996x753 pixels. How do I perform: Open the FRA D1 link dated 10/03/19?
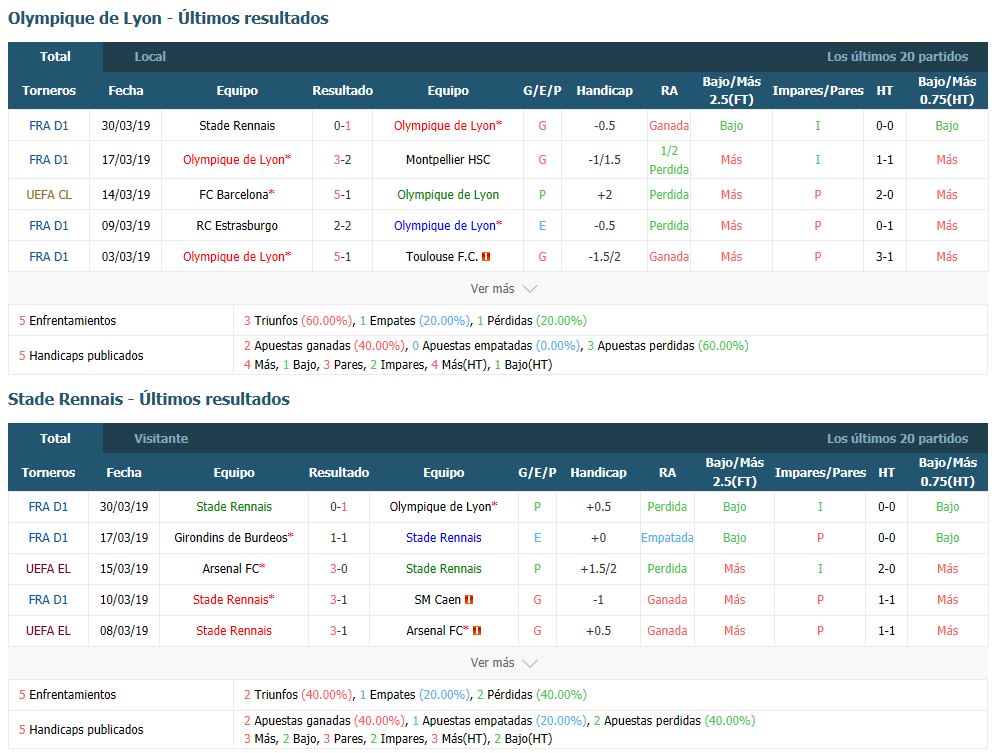coord(48,599)
